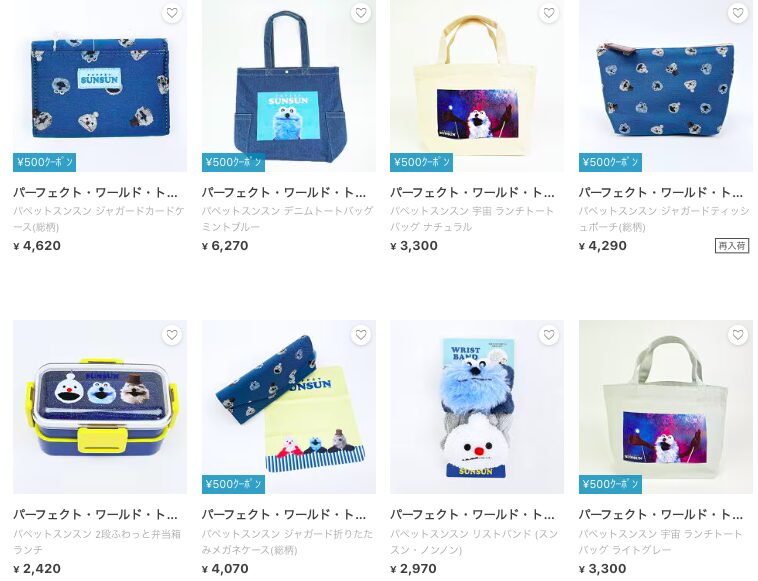Click the 宇宙 ランチトートバッグ ナチュラル title
Viewport: 758px width, 581px height.
(472, 218)
